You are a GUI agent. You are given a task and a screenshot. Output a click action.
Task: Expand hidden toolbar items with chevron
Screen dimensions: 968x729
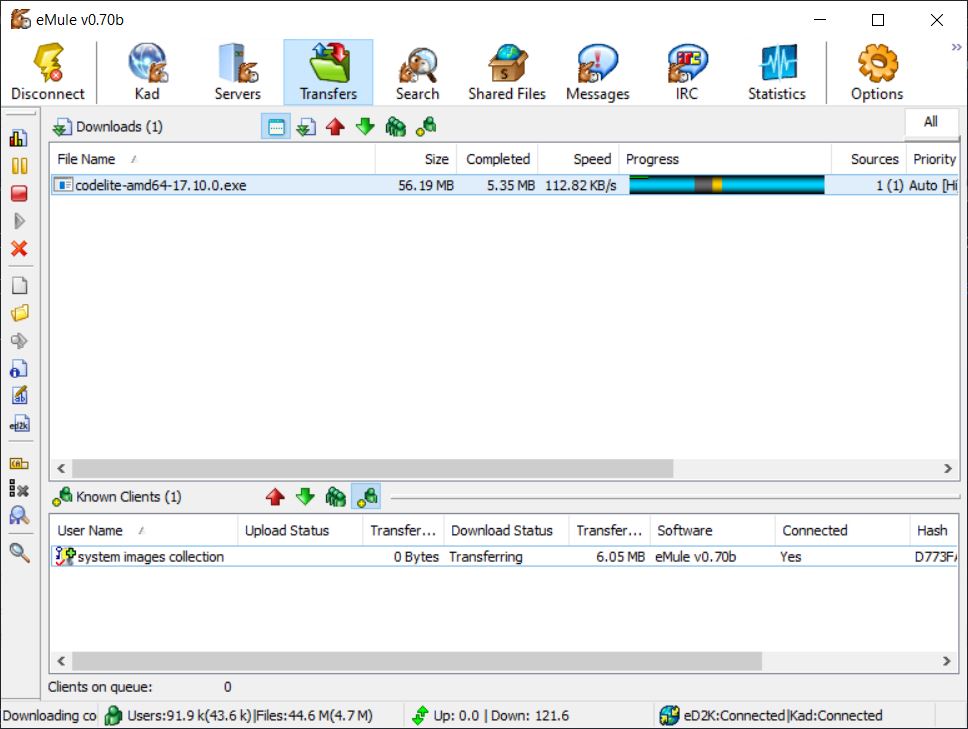click(x=956, y=47)
